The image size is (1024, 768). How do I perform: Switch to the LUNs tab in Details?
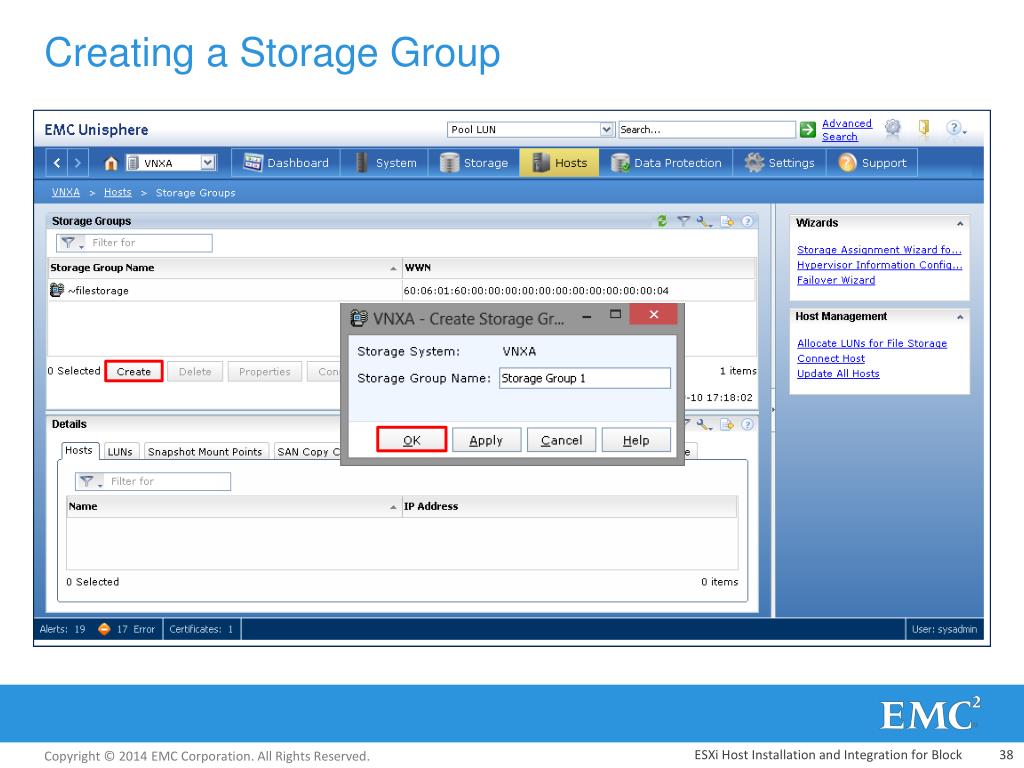[120, 451]
